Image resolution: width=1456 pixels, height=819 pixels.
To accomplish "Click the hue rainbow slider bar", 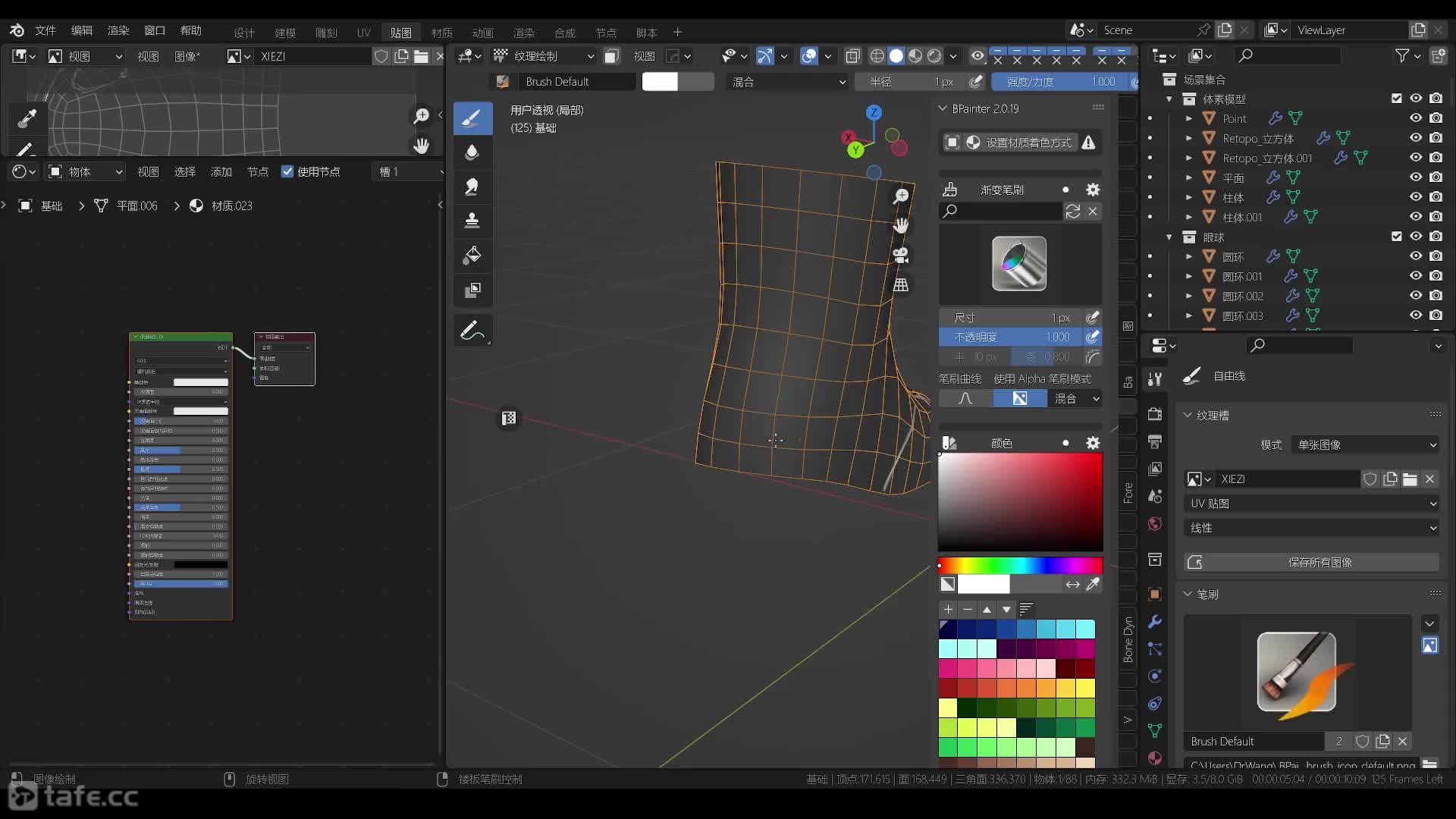I will (1021, 566).
